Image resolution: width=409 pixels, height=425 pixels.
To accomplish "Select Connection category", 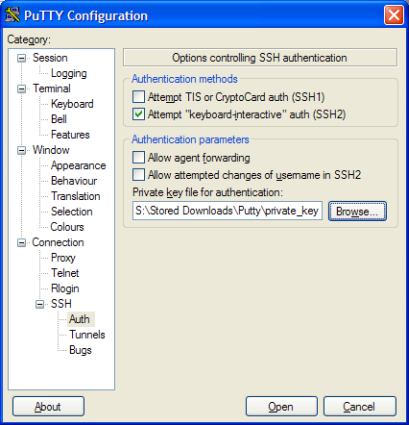I will [x=58, y=242].
